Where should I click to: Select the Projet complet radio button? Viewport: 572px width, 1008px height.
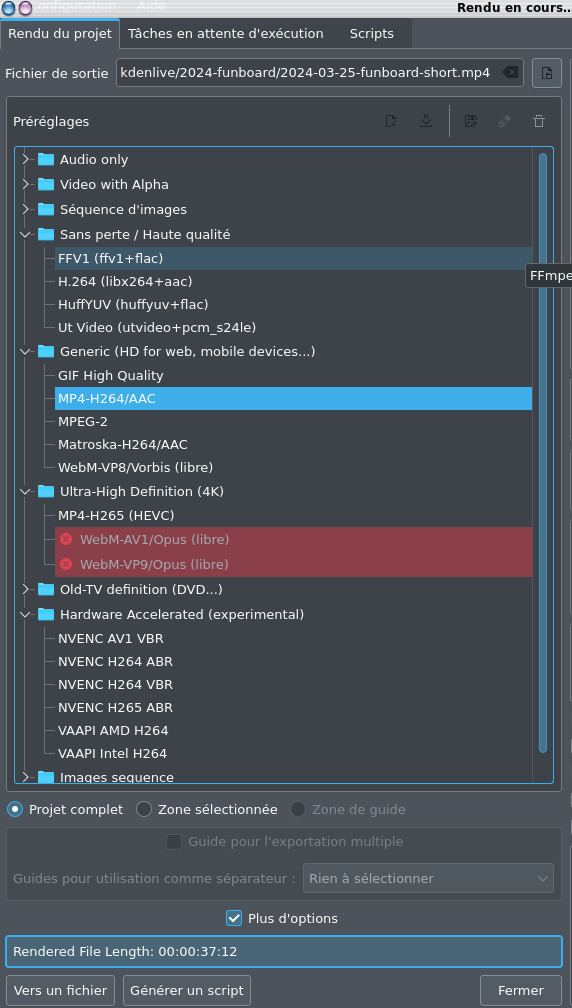click(15, 809)
